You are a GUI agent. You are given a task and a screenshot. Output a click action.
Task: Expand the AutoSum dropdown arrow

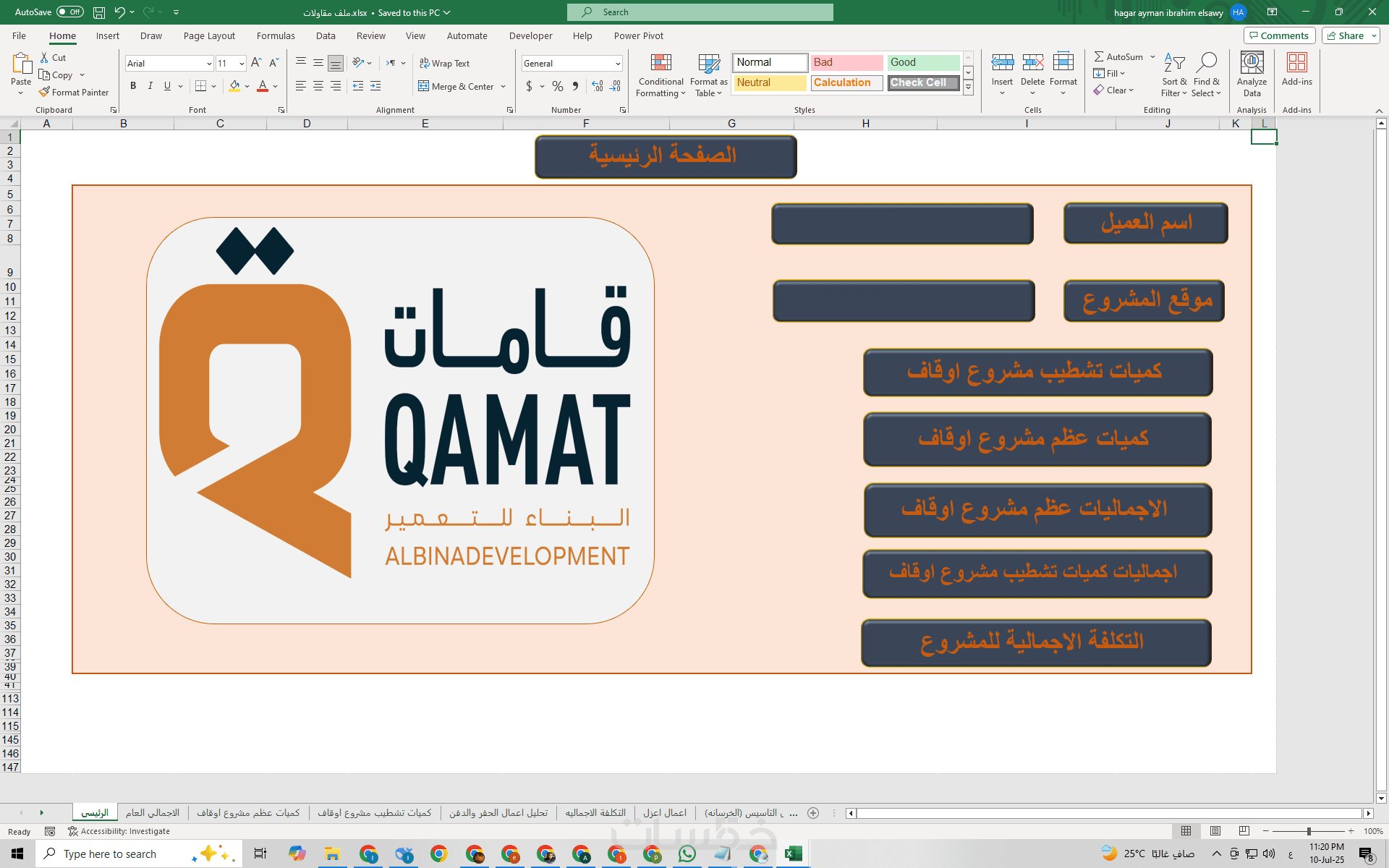(1152, 56)
